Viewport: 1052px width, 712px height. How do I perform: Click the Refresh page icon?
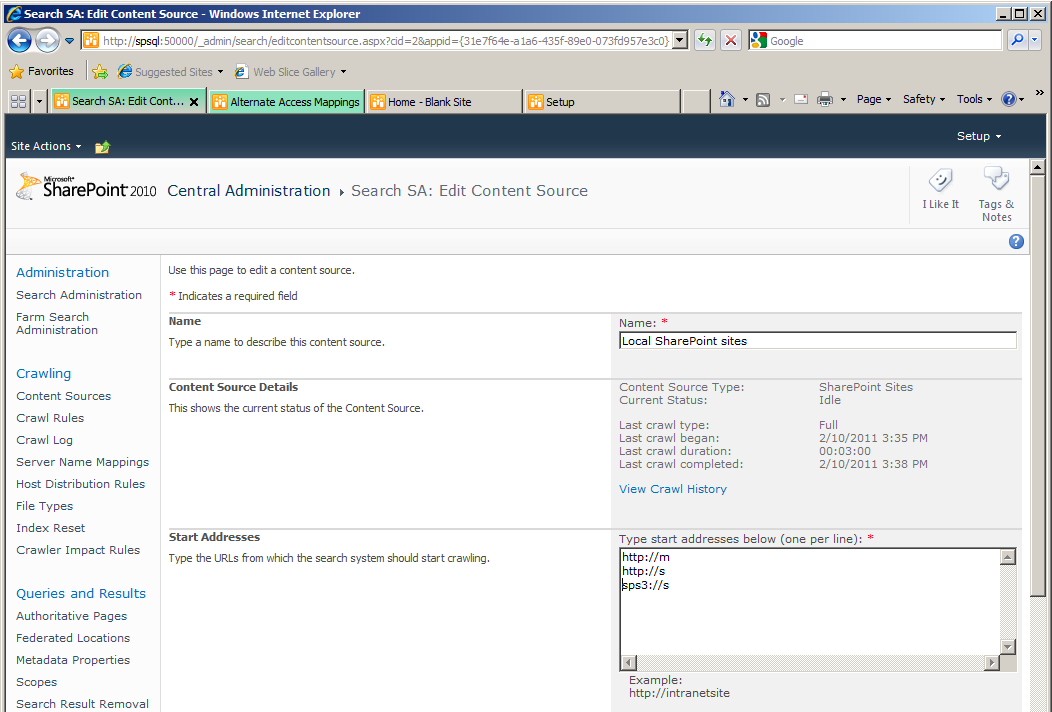pyautogui.click(x=705, y=41)
